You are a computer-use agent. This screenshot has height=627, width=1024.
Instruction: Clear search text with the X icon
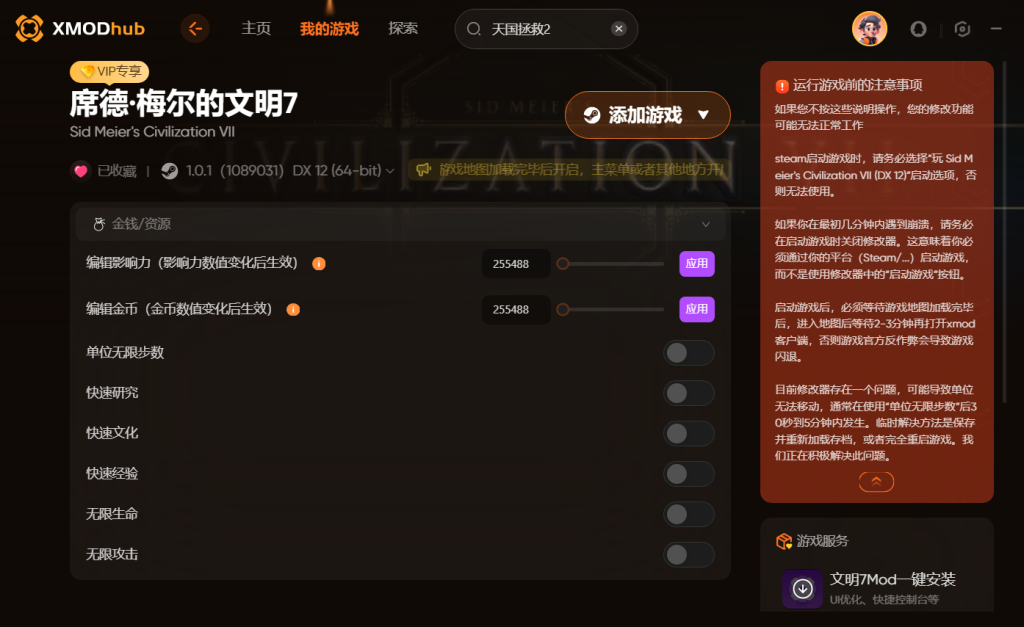619,29
